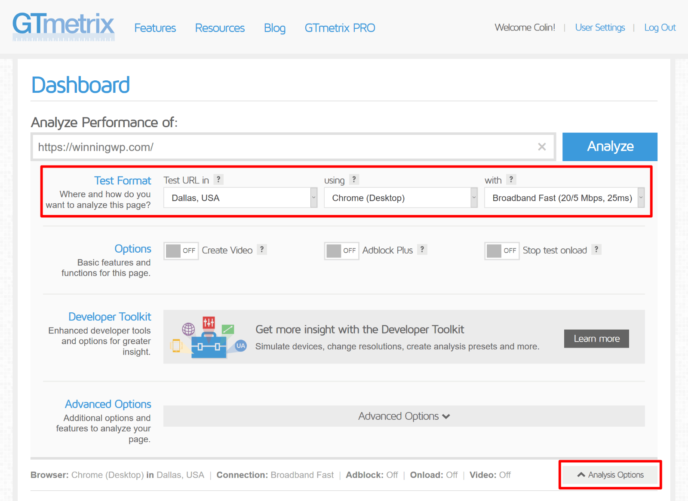Toggle the Create Video switch

point(181,251)
